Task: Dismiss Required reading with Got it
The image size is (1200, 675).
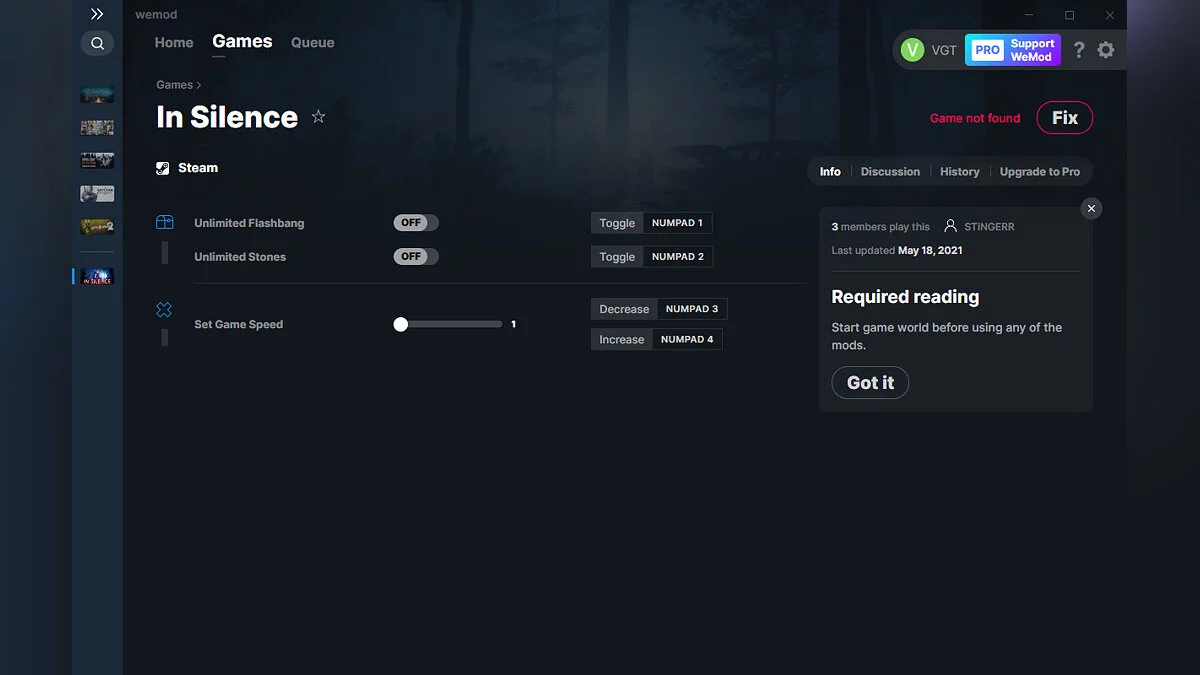Action: (870, 382)
